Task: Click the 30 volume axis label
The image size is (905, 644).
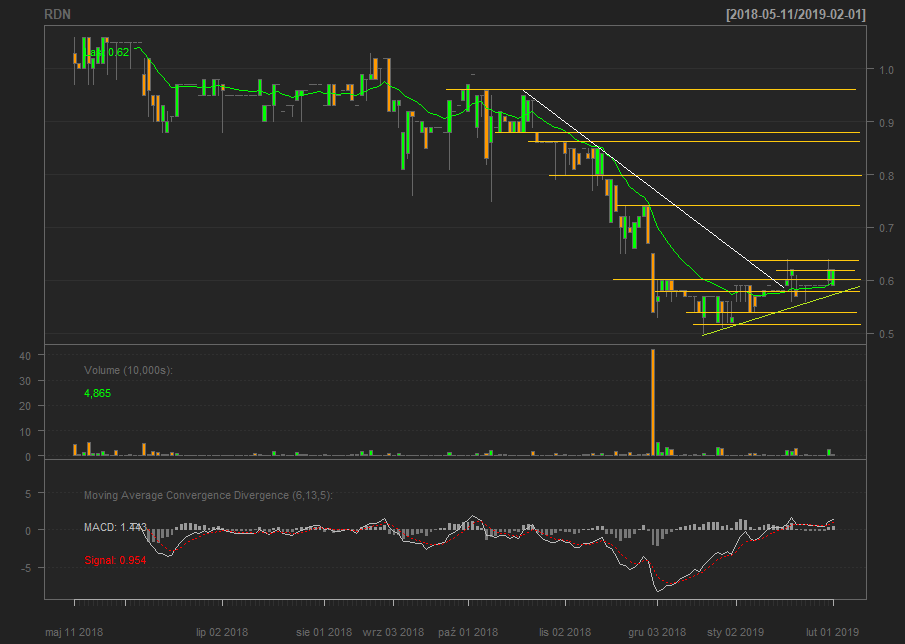Action: tap(25, 381)
